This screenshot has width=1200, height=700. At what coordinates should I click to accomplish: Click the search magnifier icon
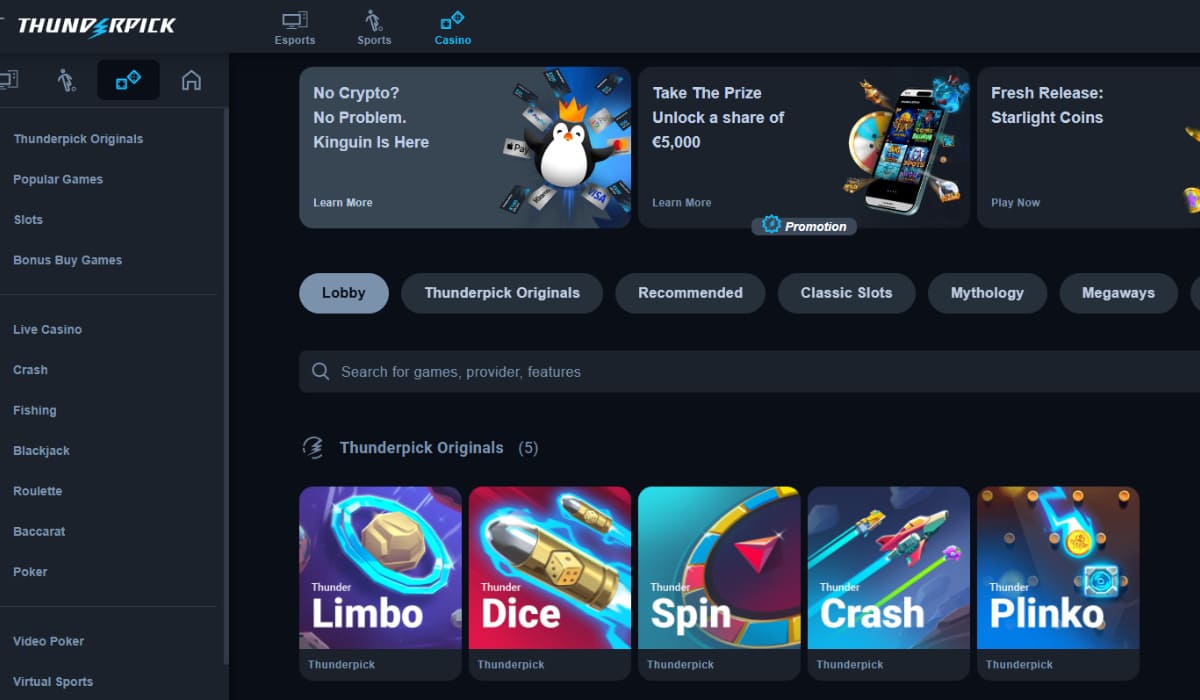coord(321,371)
